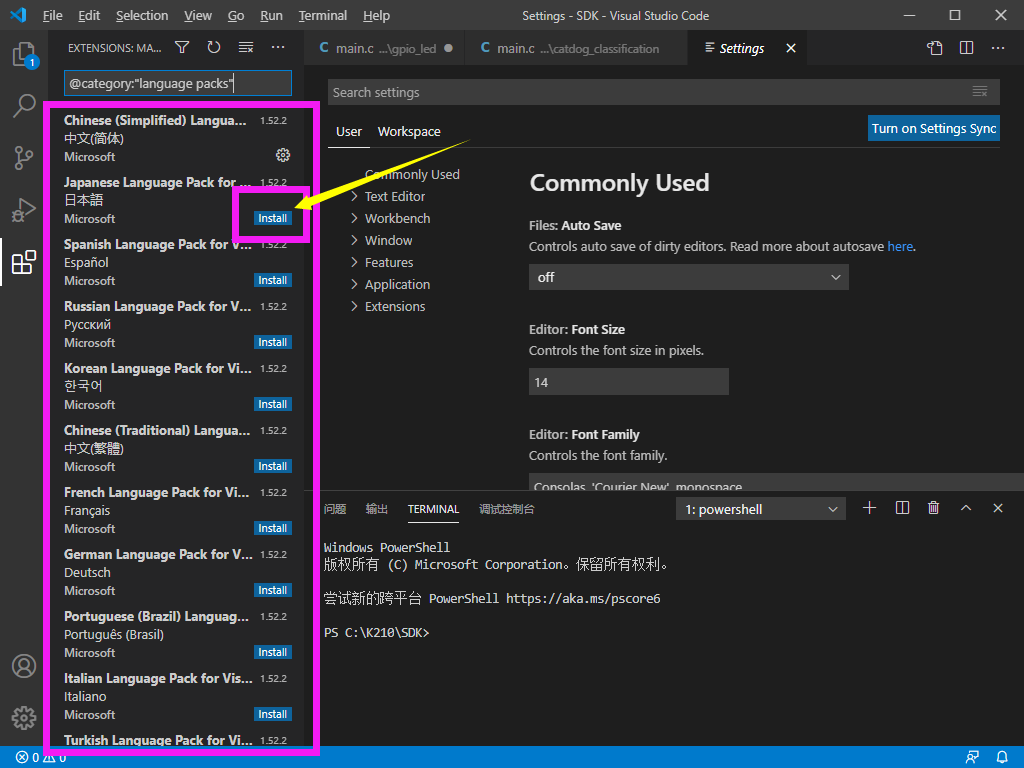The image size is (1024, 768).
Task: Install Spanish Language Pack
Action: (272, 280)
